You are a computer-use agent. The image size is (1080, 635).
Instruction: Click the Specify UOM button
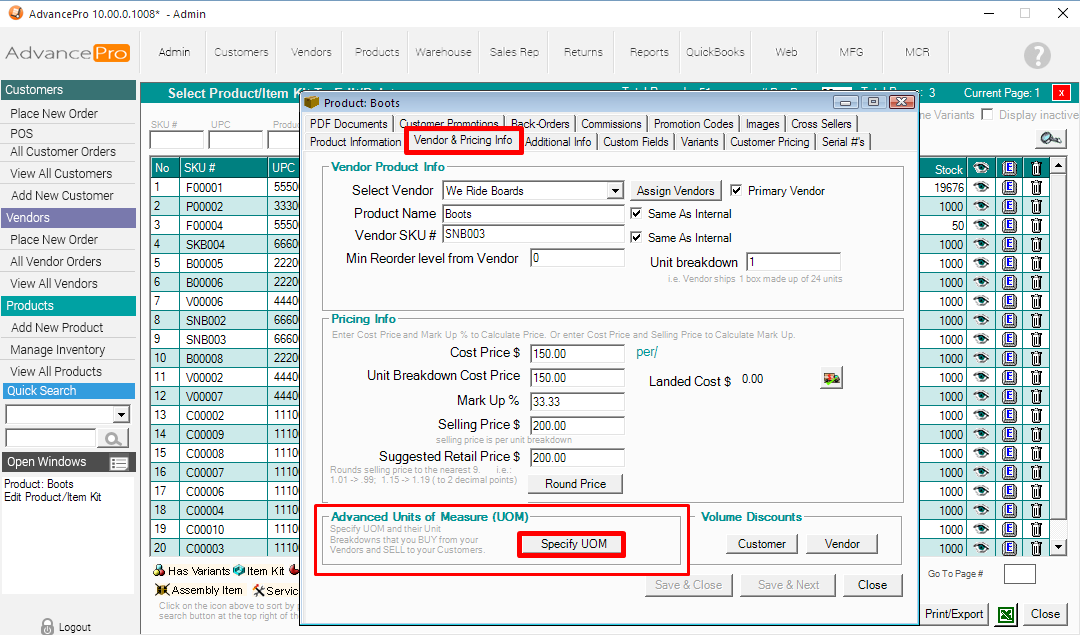573,544
